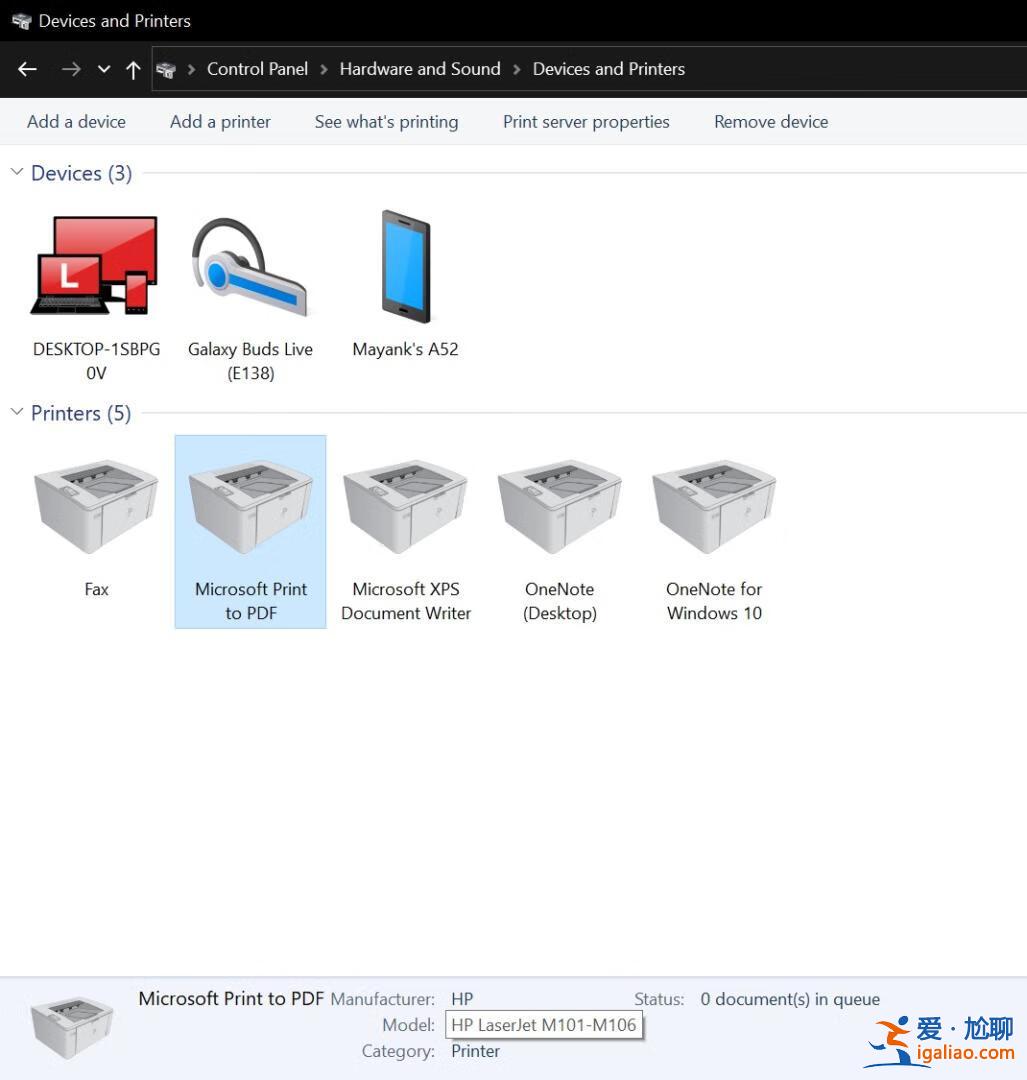This screenshot has height=1080, width=1027.
Task: Navigate to Control Panel via breadcrumb
Action: (x=257, y=69)
